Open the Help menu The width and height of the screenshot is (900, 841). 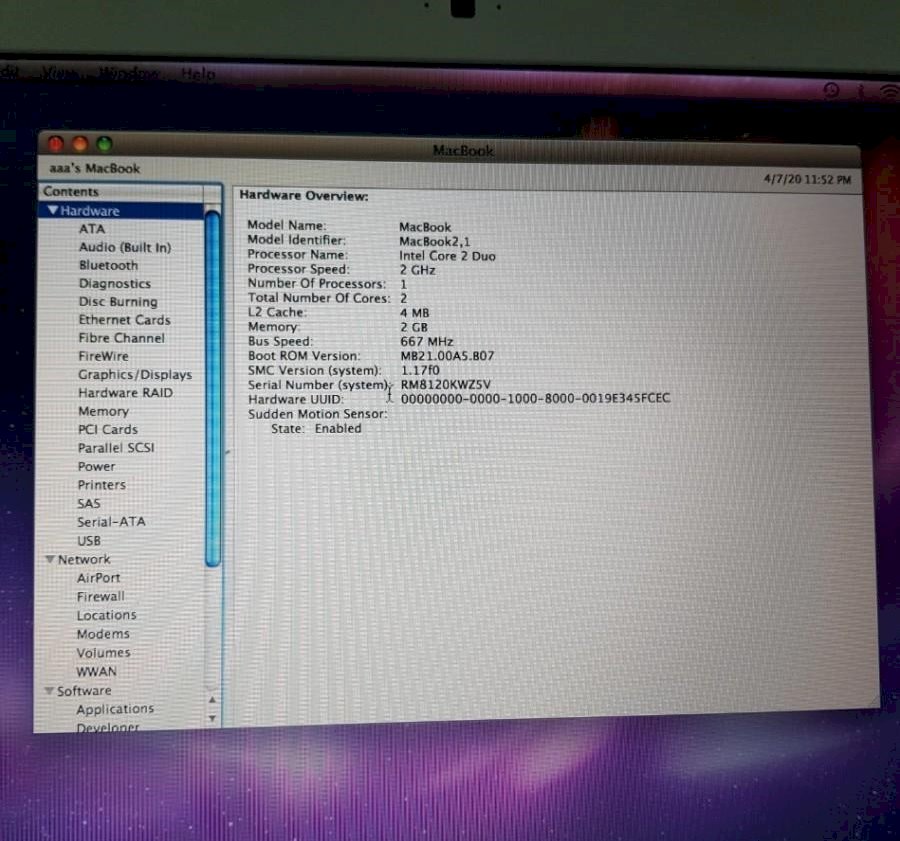pos(198,75)
